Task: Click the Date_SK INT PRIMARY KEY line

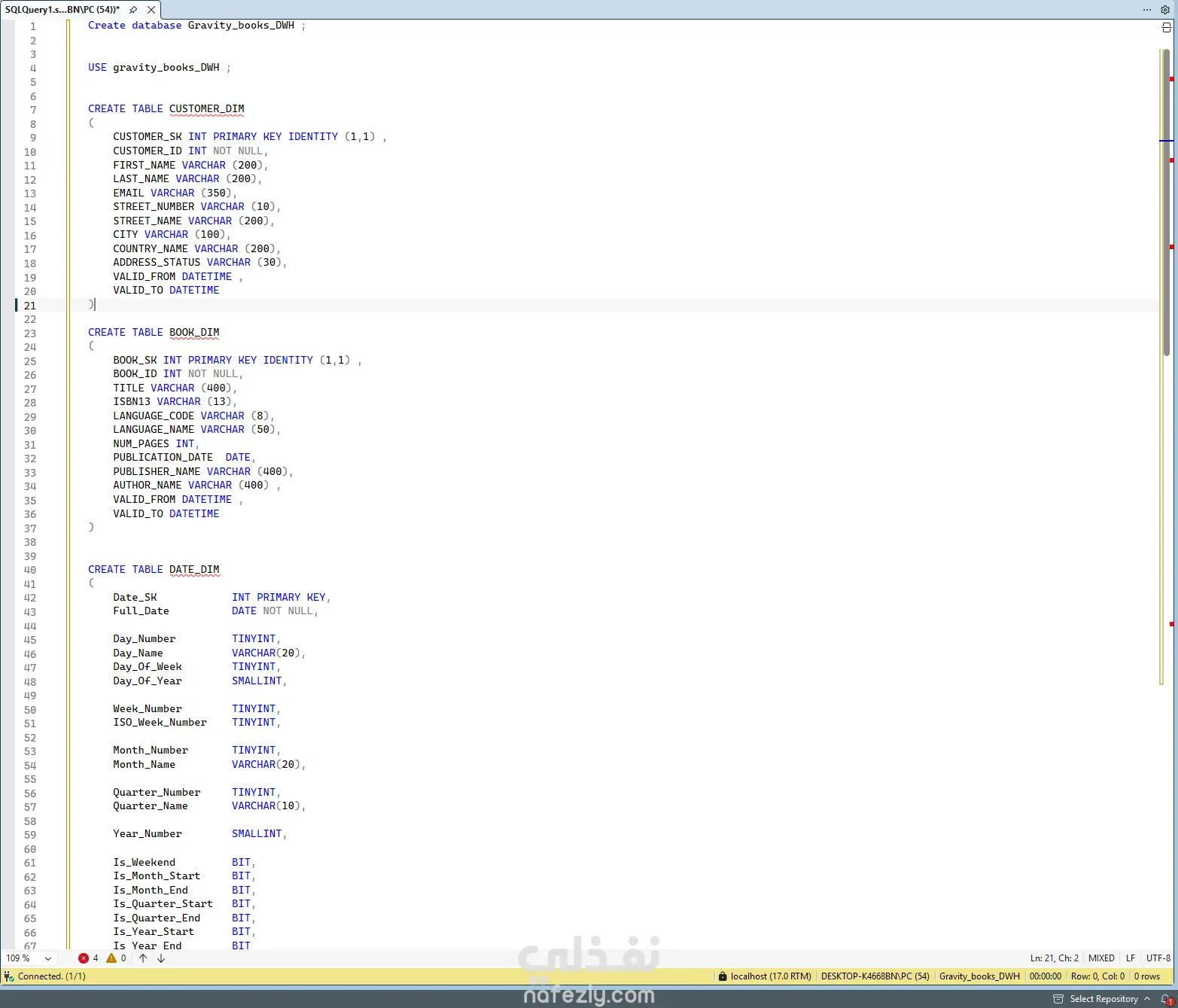Action: point(222,598)
